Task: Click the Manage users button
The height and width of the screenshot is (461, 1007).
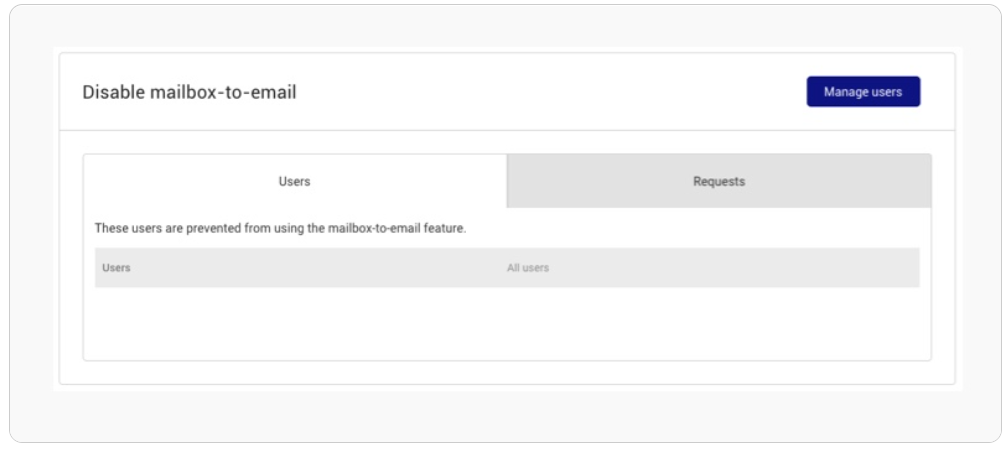Action: click(x=863, y=92)
